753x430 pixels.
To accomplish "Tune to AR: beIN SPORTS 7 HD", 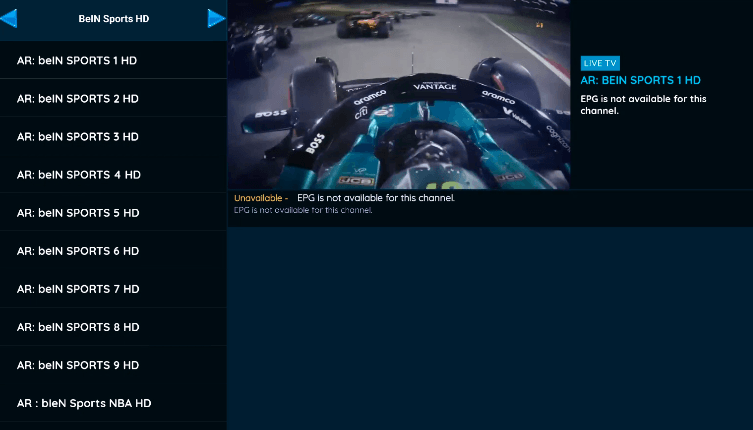I will pos(113,289).
